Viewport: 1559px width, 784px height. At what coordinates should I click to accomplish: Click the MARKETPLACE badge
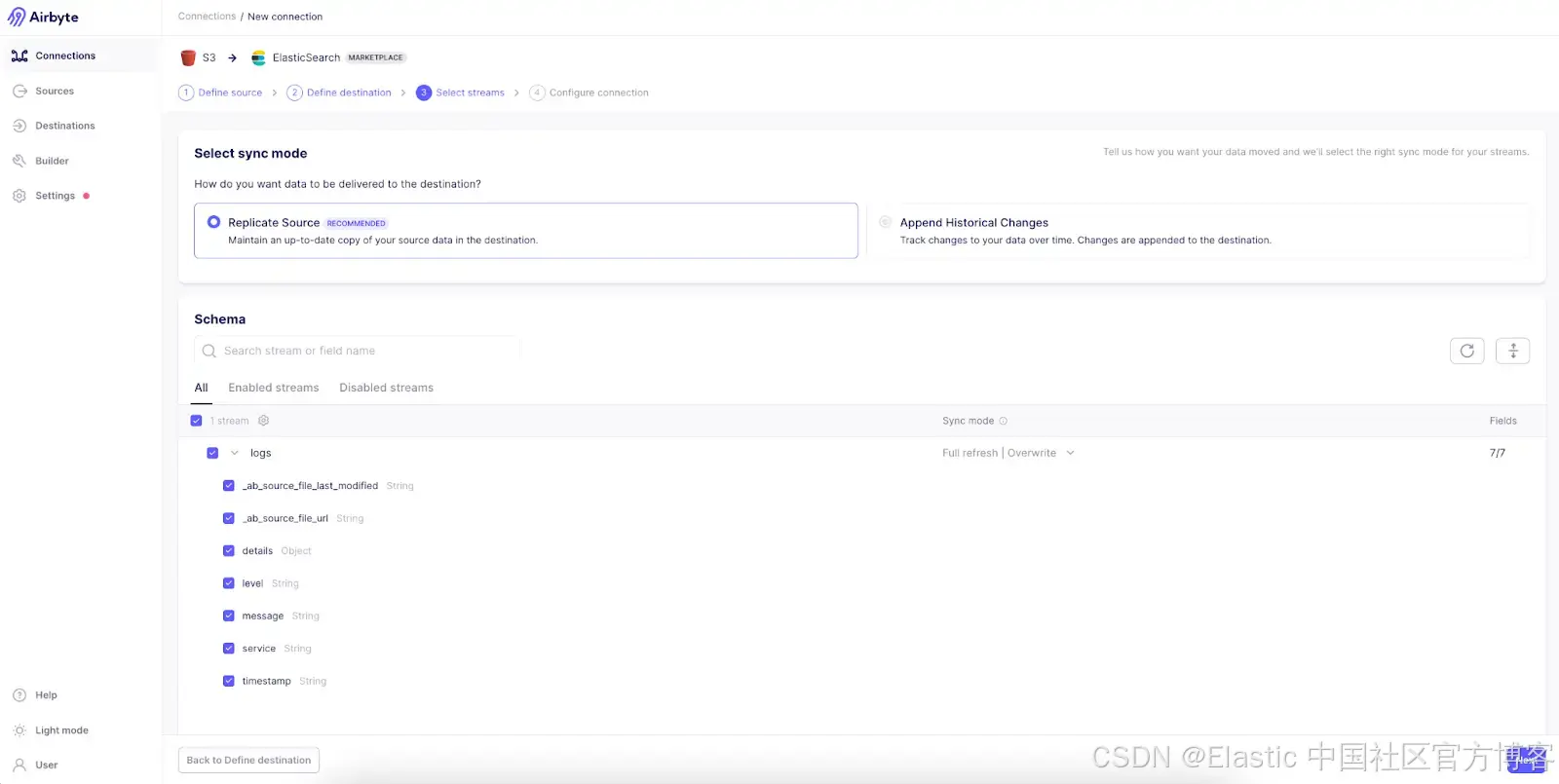click(x=375, y=57)
